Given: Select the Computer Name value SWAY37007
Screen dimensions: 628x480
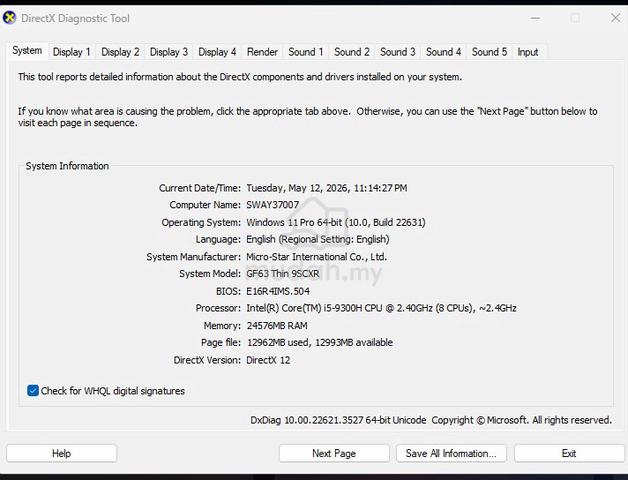Looking at the screenshot, I should tap(273, 205).
